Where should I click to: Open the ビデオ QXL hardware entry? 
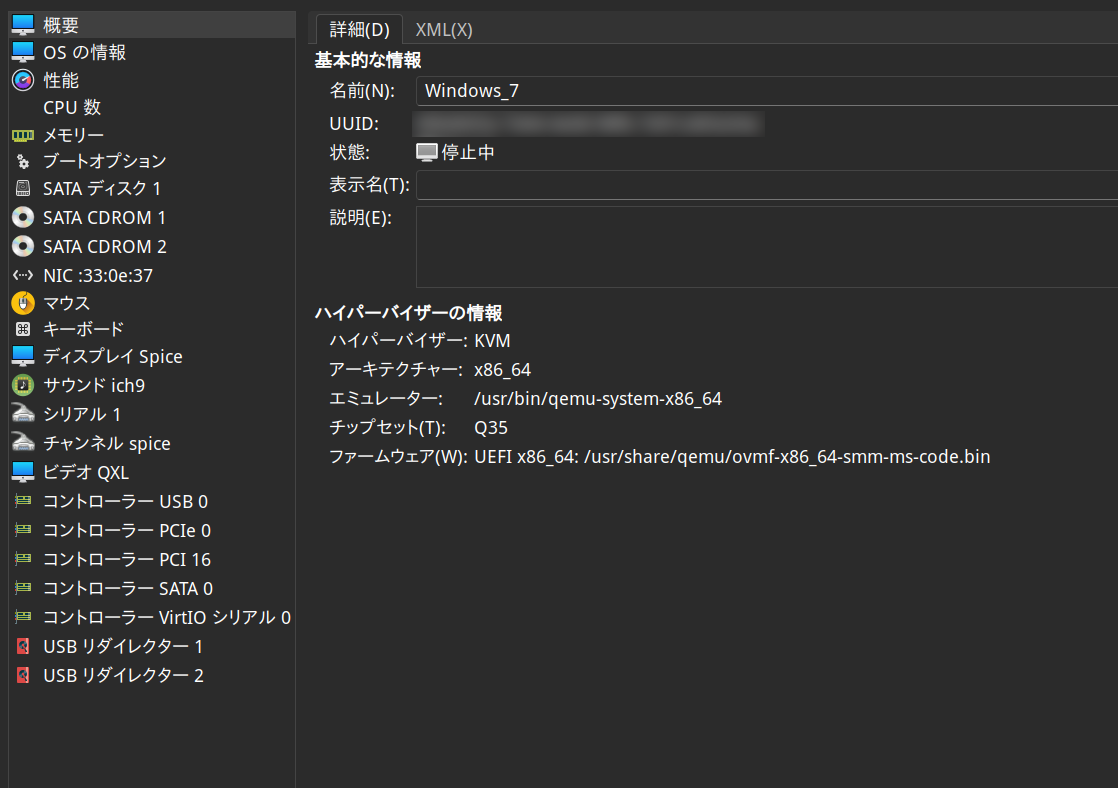point(152,472)
